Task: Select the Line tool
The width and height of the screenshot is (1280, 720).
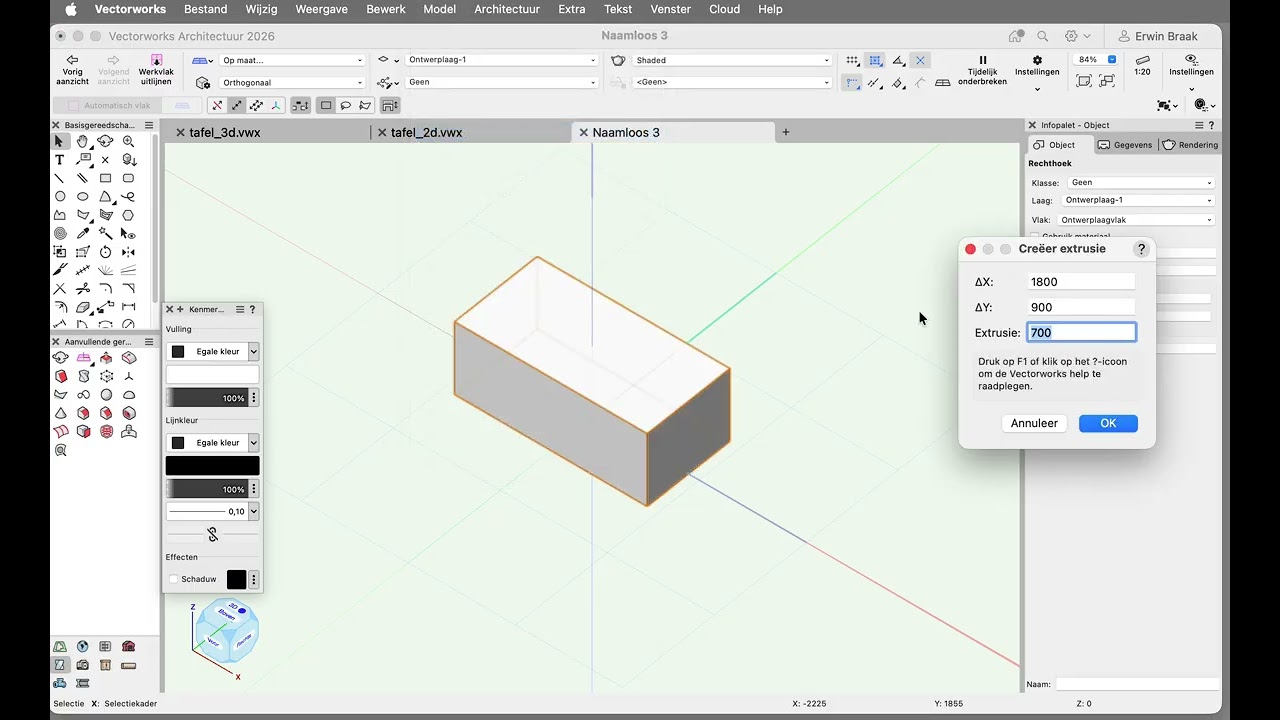Action: click(59, 178)
